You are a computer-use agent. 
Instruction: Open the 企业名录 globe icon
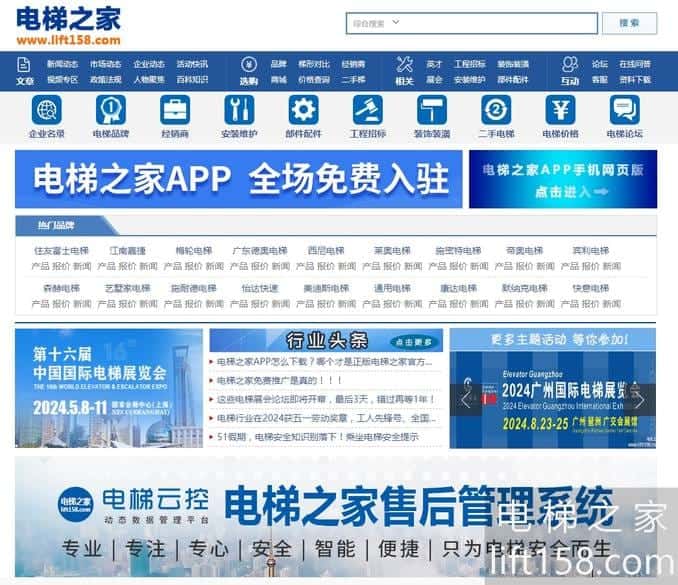pyautogui.click(x=47, y=110)
